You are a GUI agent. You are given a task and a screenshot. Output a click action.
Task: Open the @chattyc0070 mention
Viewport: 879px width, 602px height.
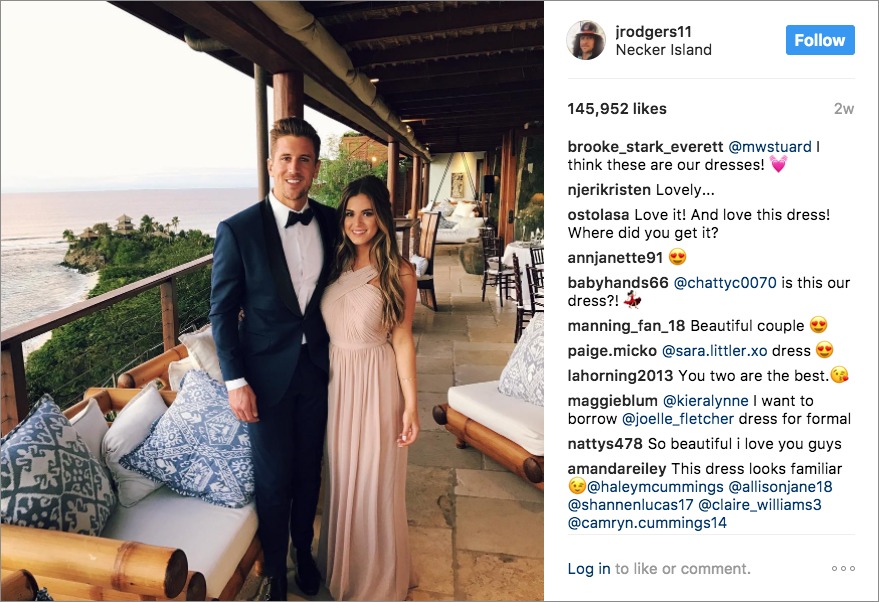pyautogui.click(x=725, y=283)
